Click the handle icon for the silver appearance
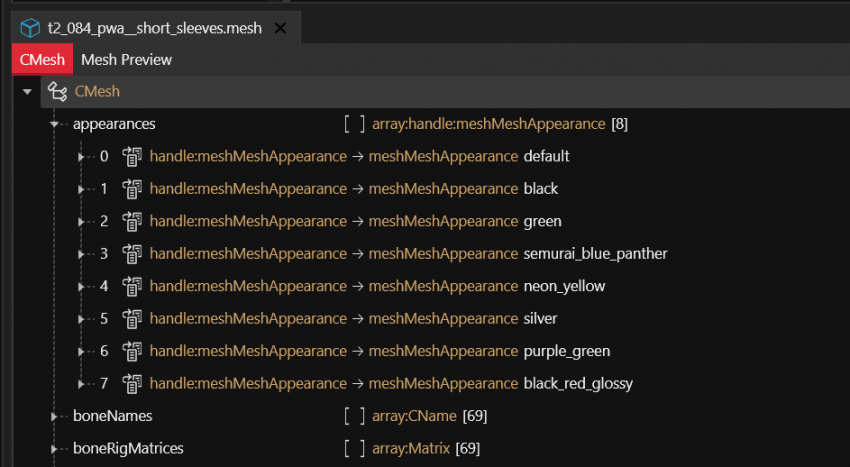 click(132, 319)
